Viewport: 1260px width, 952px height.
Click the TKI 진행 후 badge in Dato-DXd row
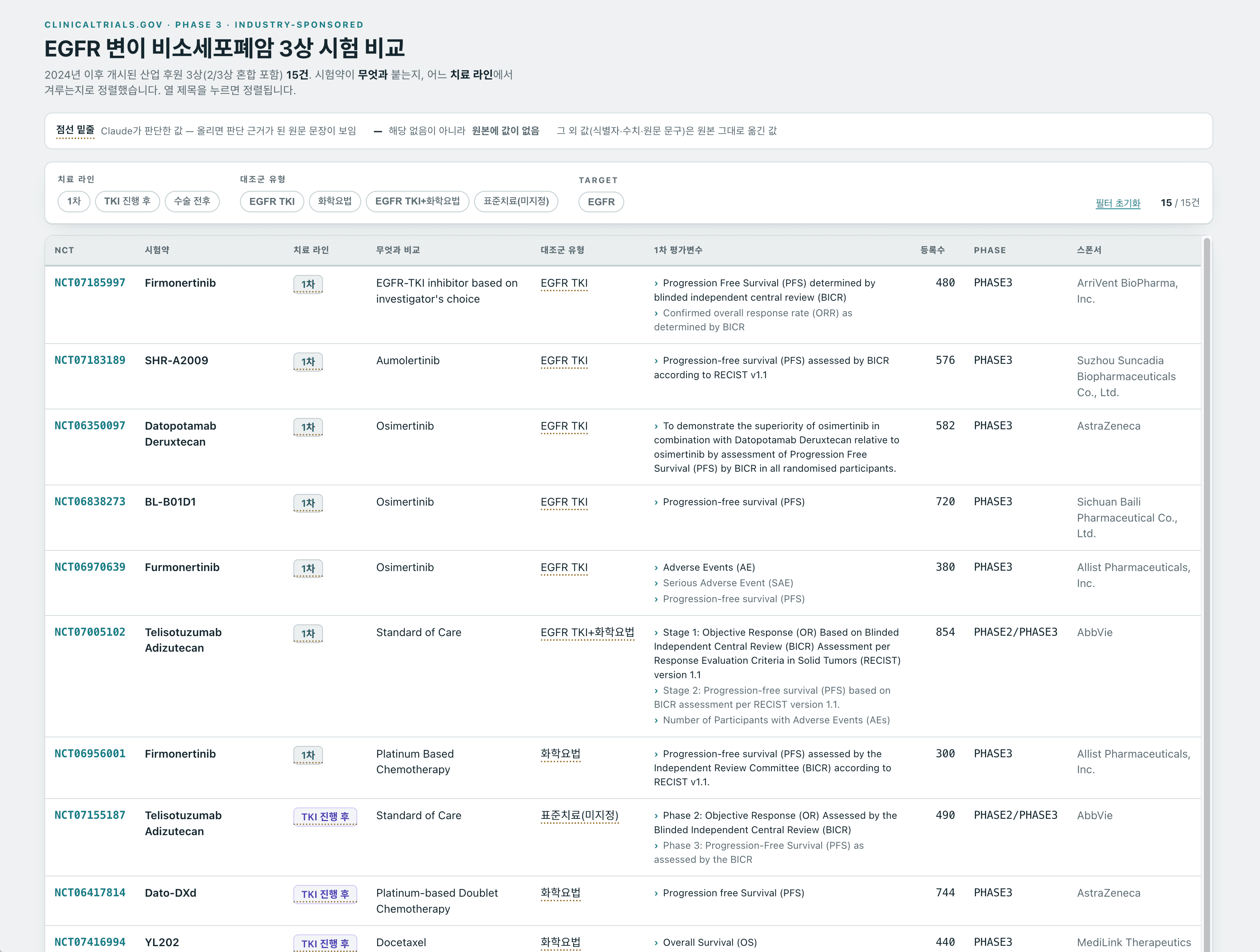pyautogui.click(x=325, y=894)
